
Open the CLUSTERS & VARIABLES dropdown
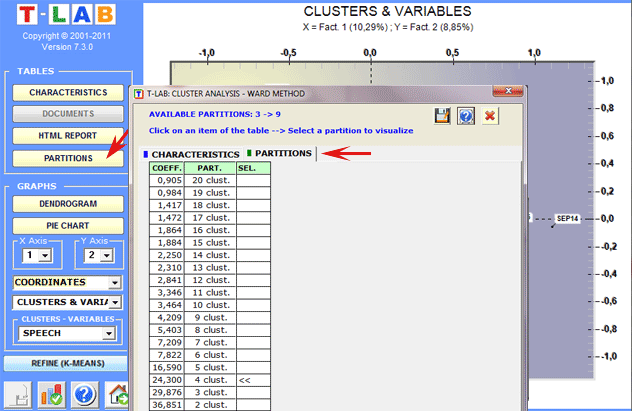tap(115, 302)
